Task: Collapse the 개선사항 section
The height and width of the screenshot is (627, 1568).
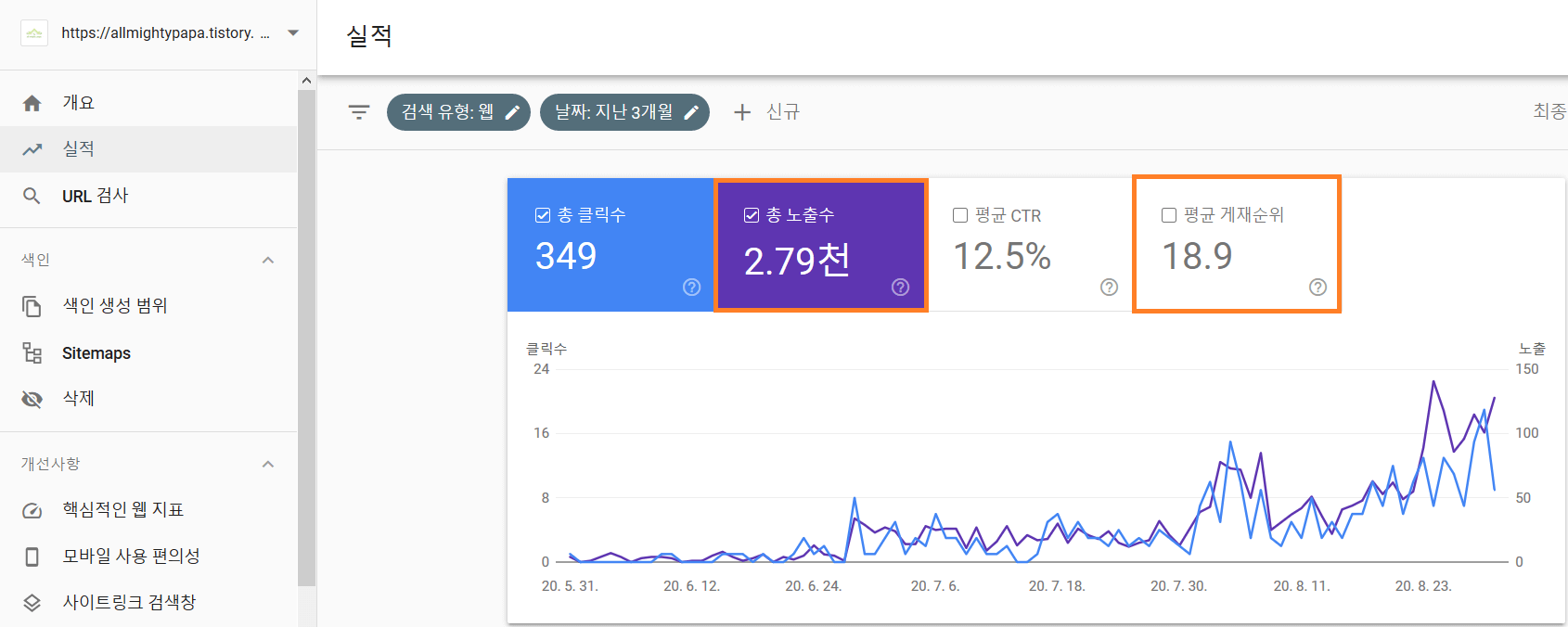Action: [x=268, y=464]
